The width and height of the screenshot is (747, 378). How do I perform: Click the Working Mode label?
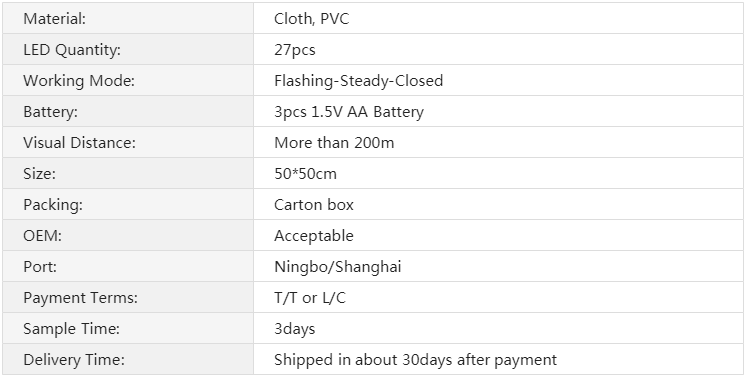coord(79,81)
